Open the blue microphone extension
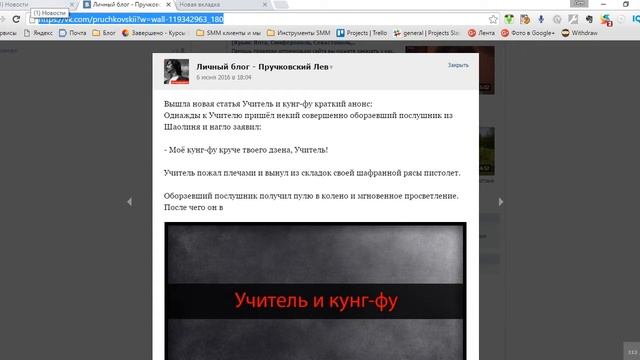This screenshot has width=640, height=360. coord(541,19)
